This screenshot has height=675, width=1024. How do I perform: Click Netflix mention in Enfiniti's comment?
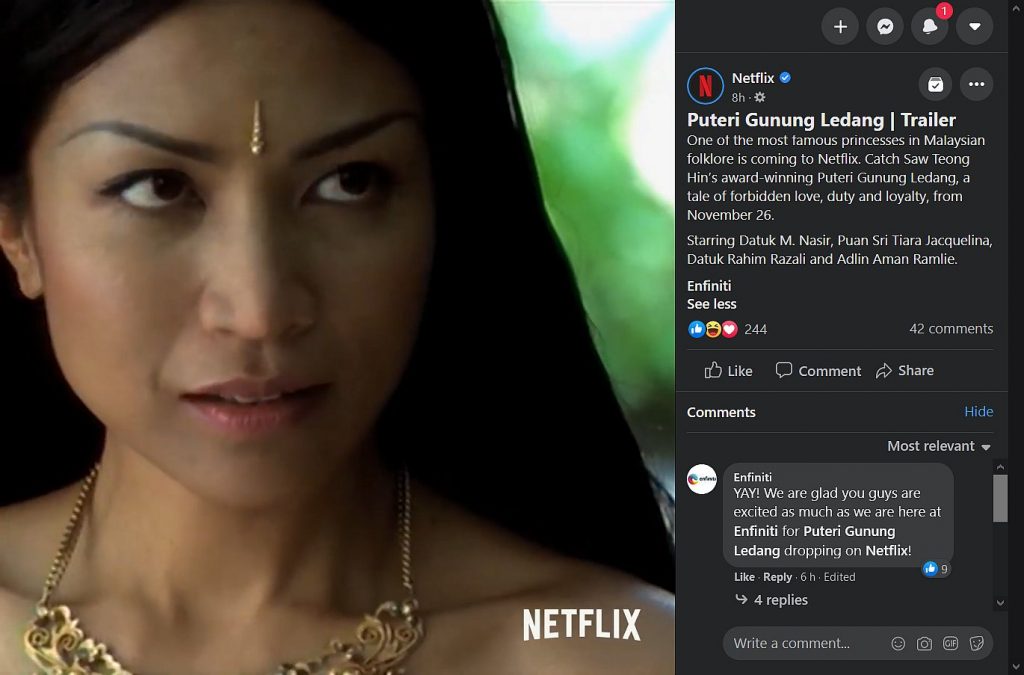(886, 550)
